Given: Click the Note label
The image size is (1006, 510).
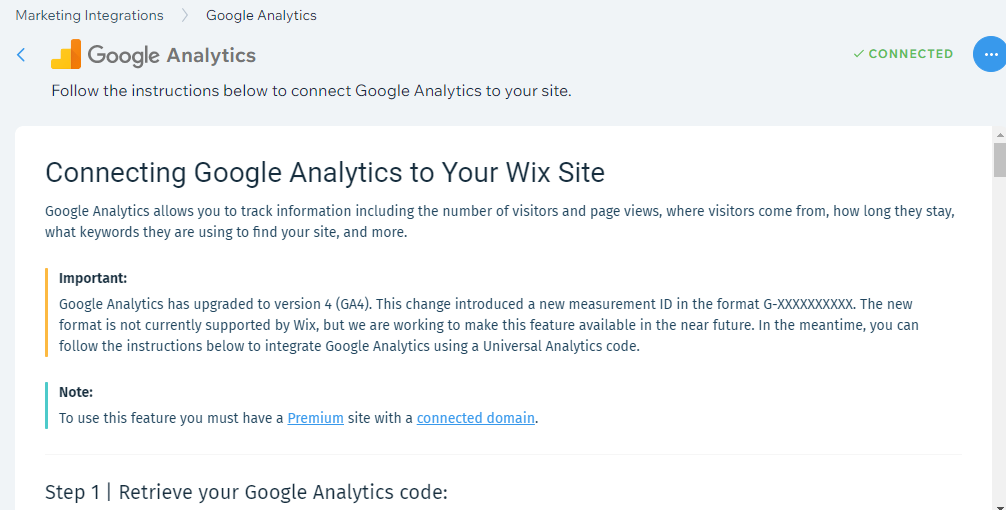Looking at the screenshot, I should [76, 392].
